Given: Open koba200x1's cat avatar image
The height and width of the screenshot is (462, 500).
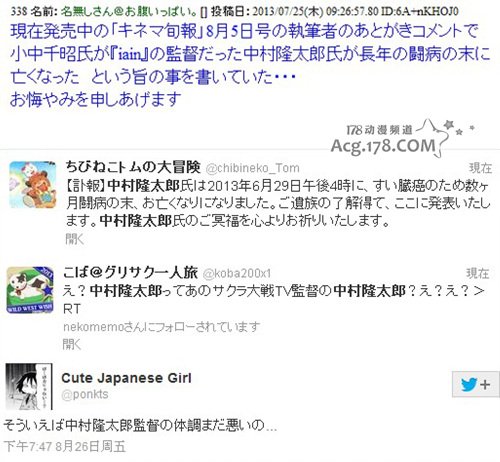Looking at the screenshot, I should pyautogui.click(x=30, y=290).
